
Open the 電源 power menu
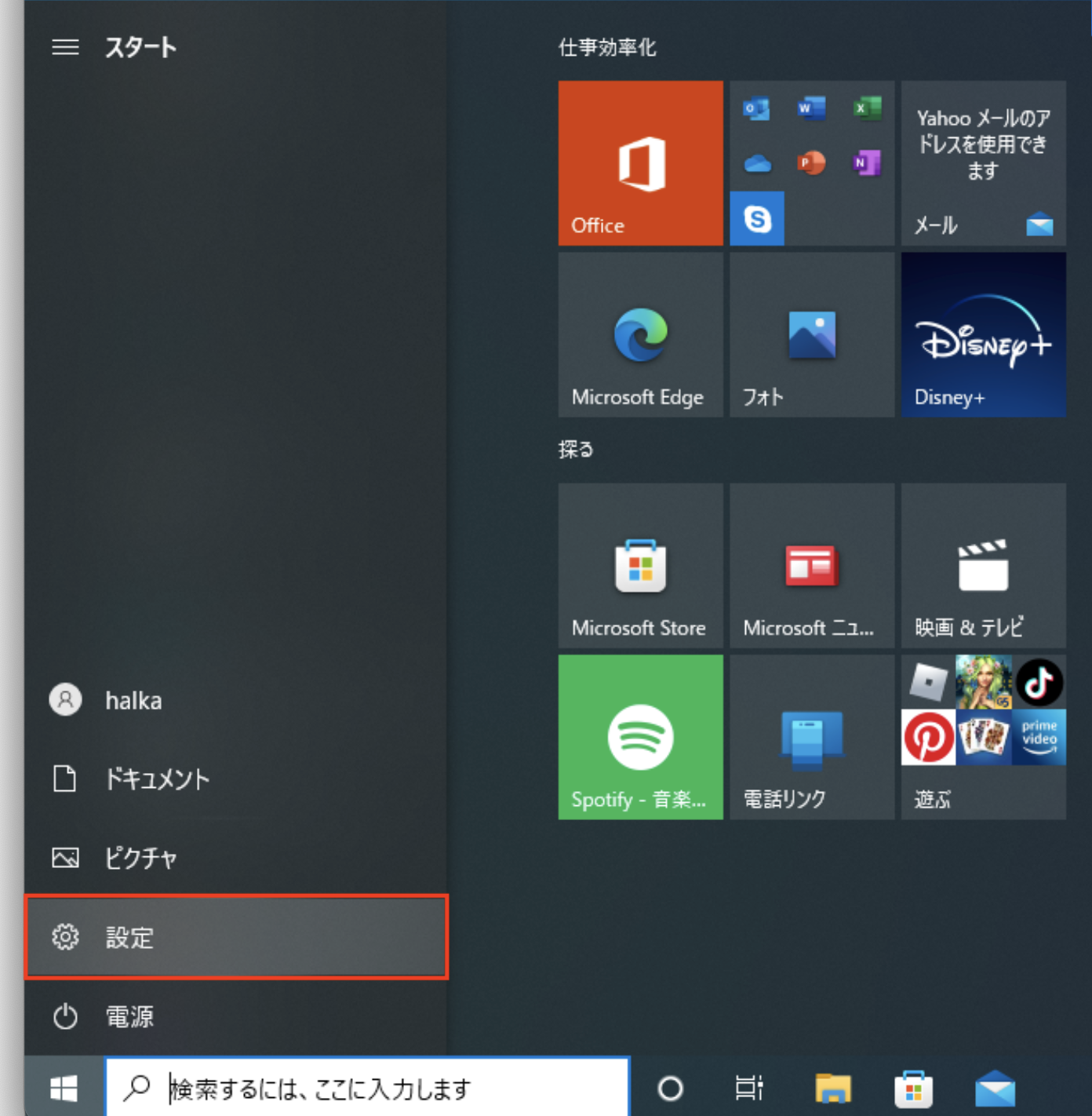pyautogui.click(x=129, y=1016)
